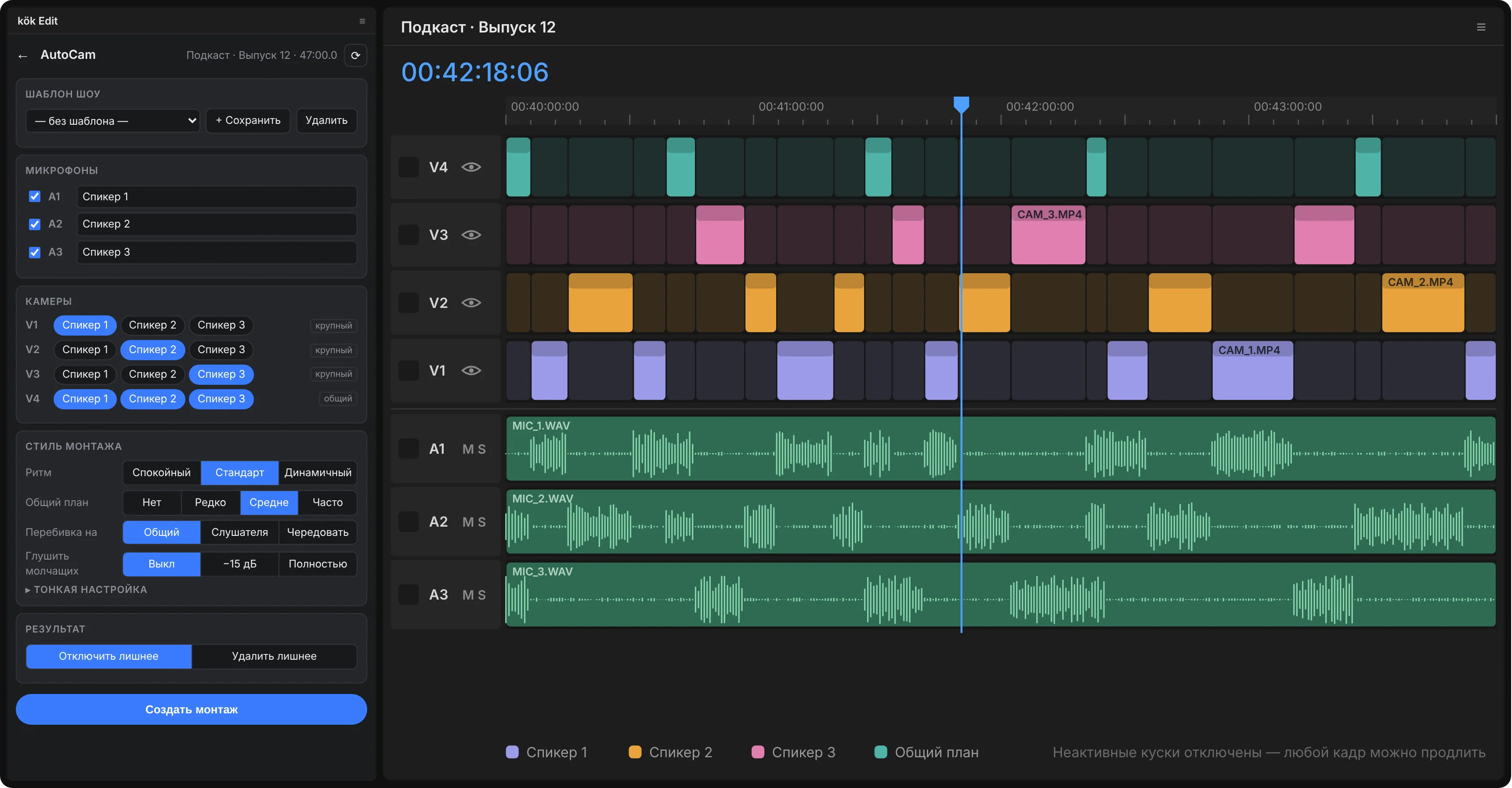Image resolution: width=1512 pixels, height=788 pixels.
Task: Toggle the eye icon on track V4
Action: 471,167
